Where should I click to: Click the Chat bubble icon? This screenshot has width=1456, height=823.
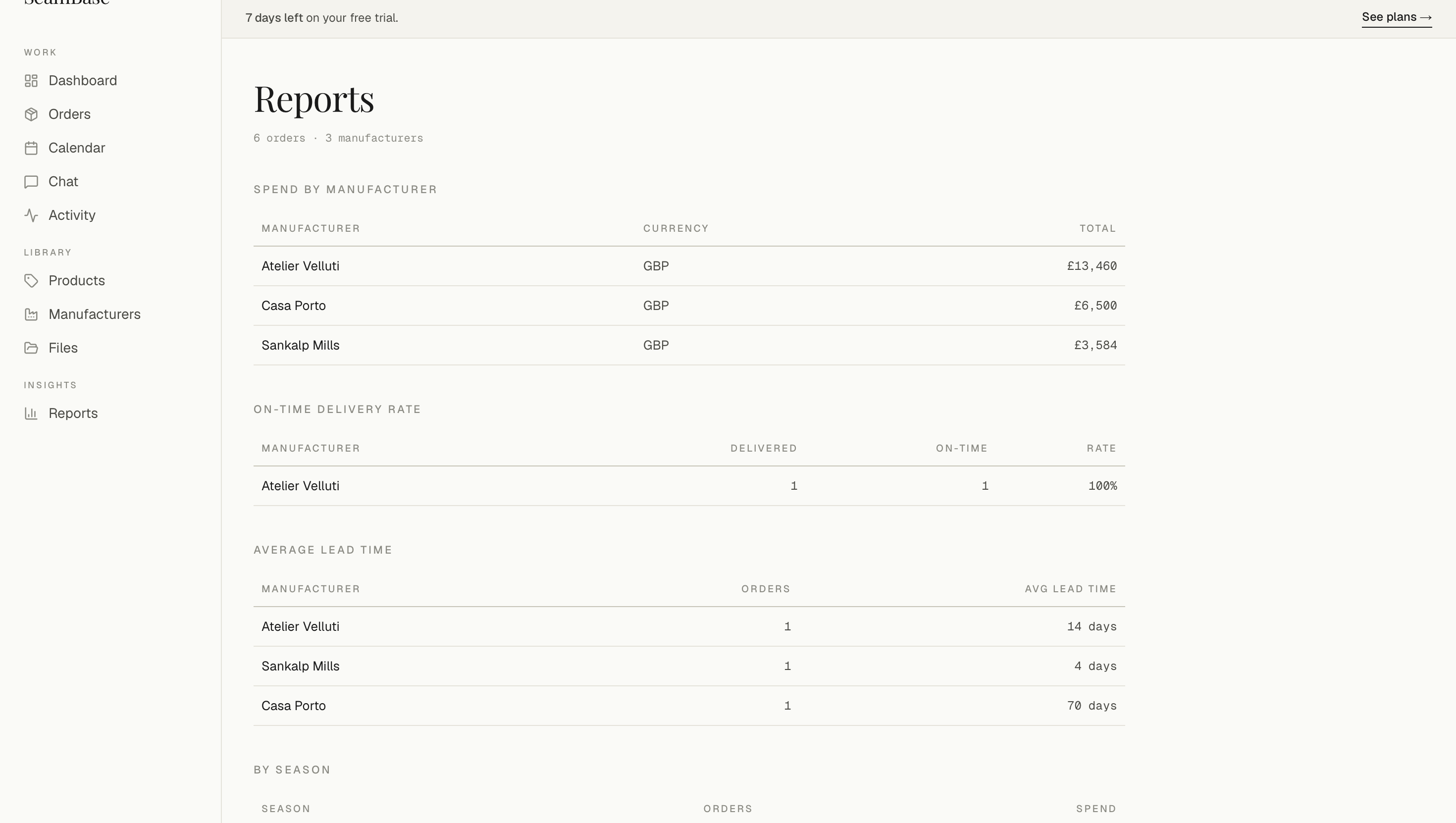pos(31,181)
